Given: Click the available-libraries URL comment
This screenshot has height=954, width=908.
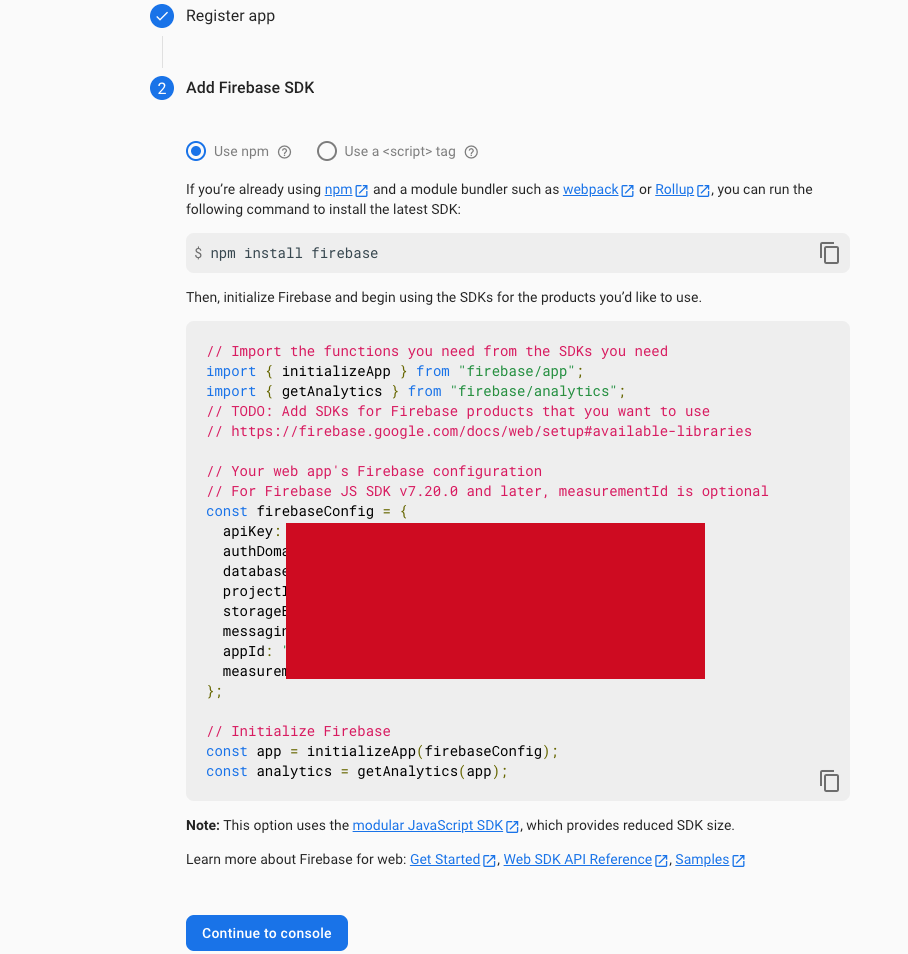Looking at the screenshot, I should [x=479, y=431].
